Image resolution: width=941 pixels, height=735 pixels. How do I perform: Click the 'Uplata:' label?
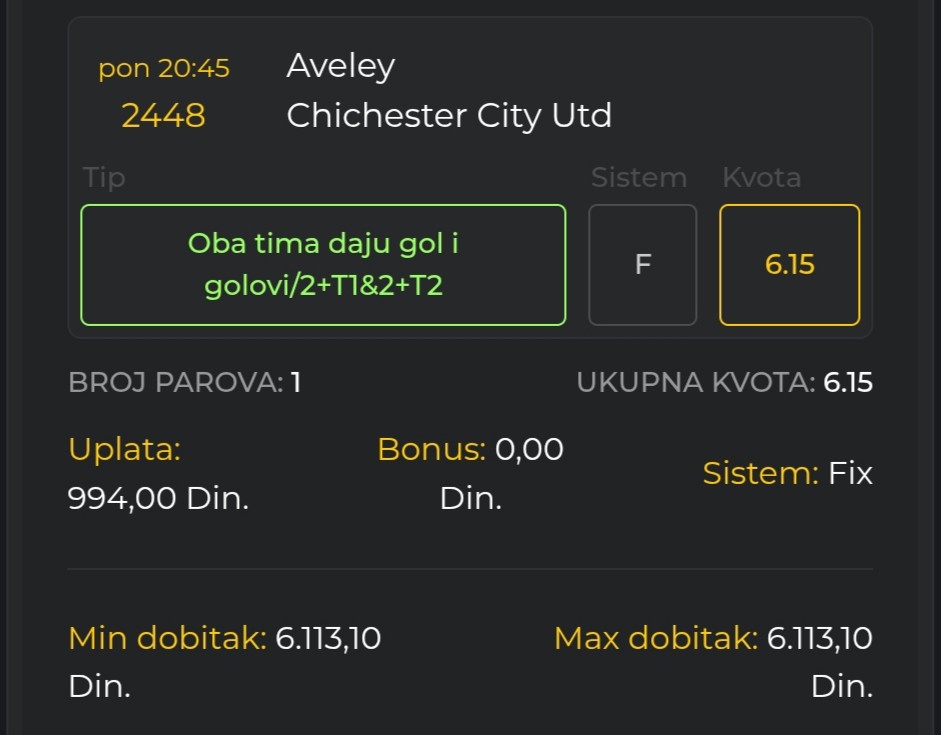point(124,450)
